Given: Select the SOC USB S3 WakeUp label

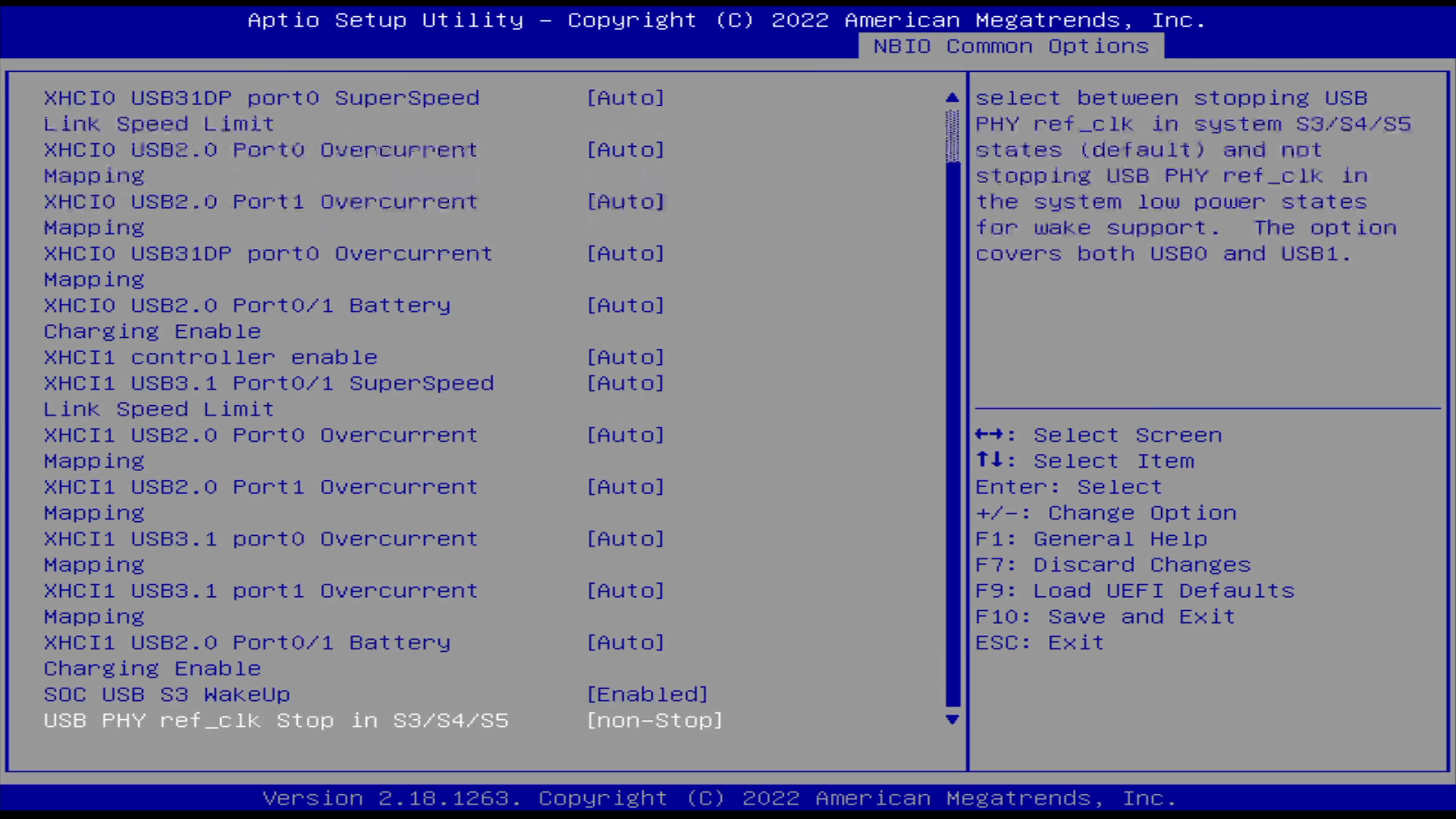Looking at the screenshot, I should tap(167, 695).
